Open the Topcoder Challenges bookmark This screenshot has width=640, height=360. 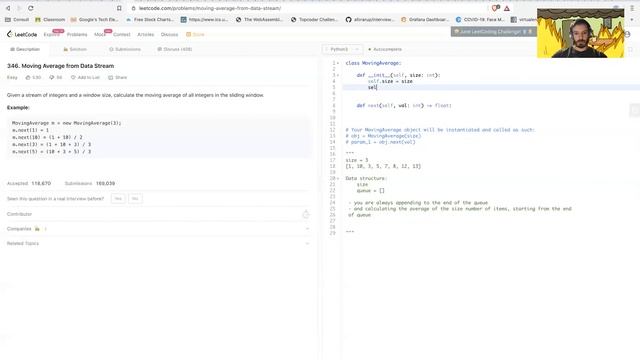[x=314, y=20]
